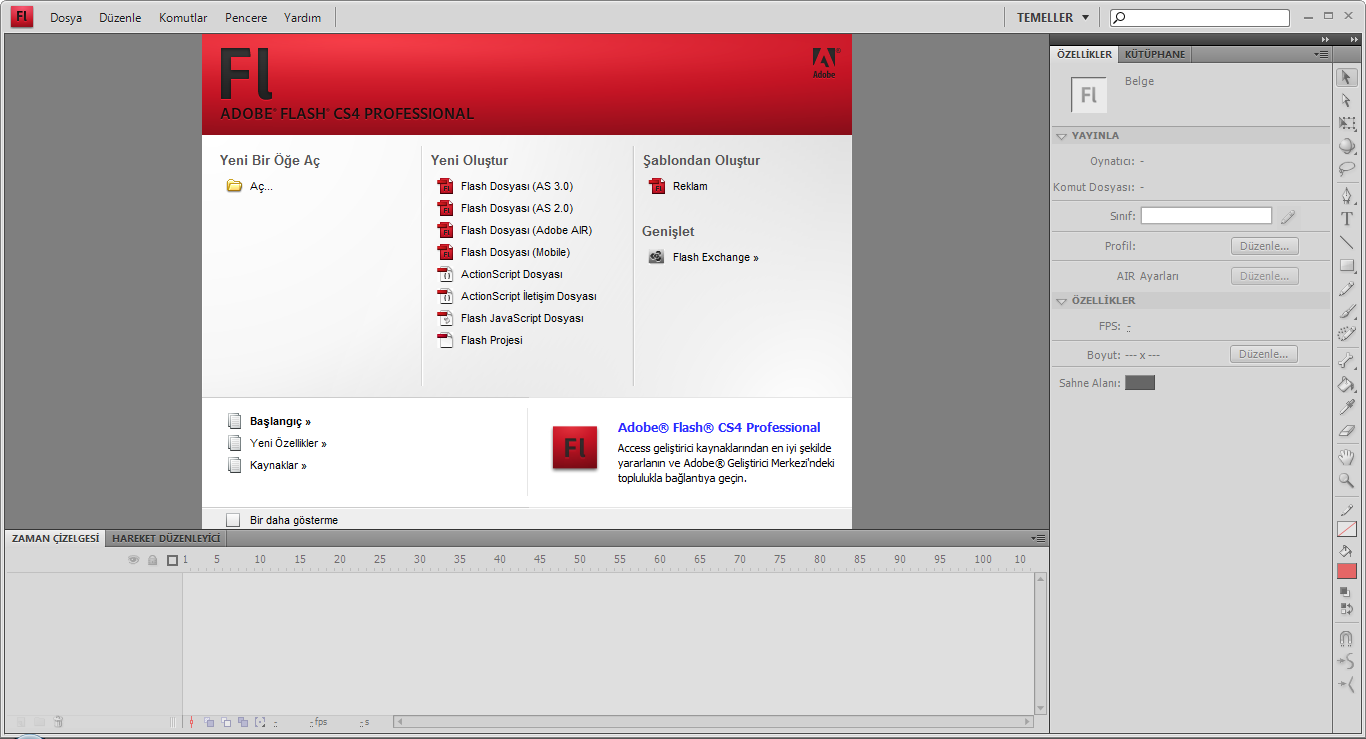1366x739 pixels.
Task: Click the Black and White colors icon
Action: click(1346, 592)
